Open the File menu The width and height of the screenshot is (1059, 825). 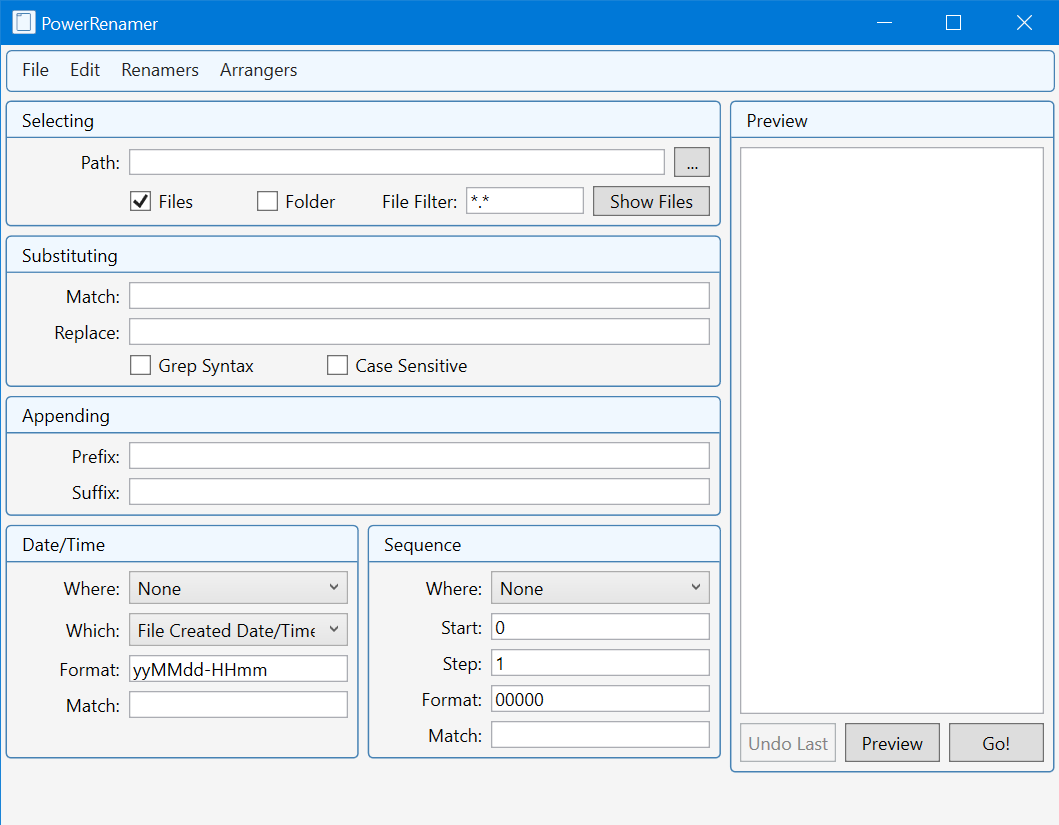point(35,70)
